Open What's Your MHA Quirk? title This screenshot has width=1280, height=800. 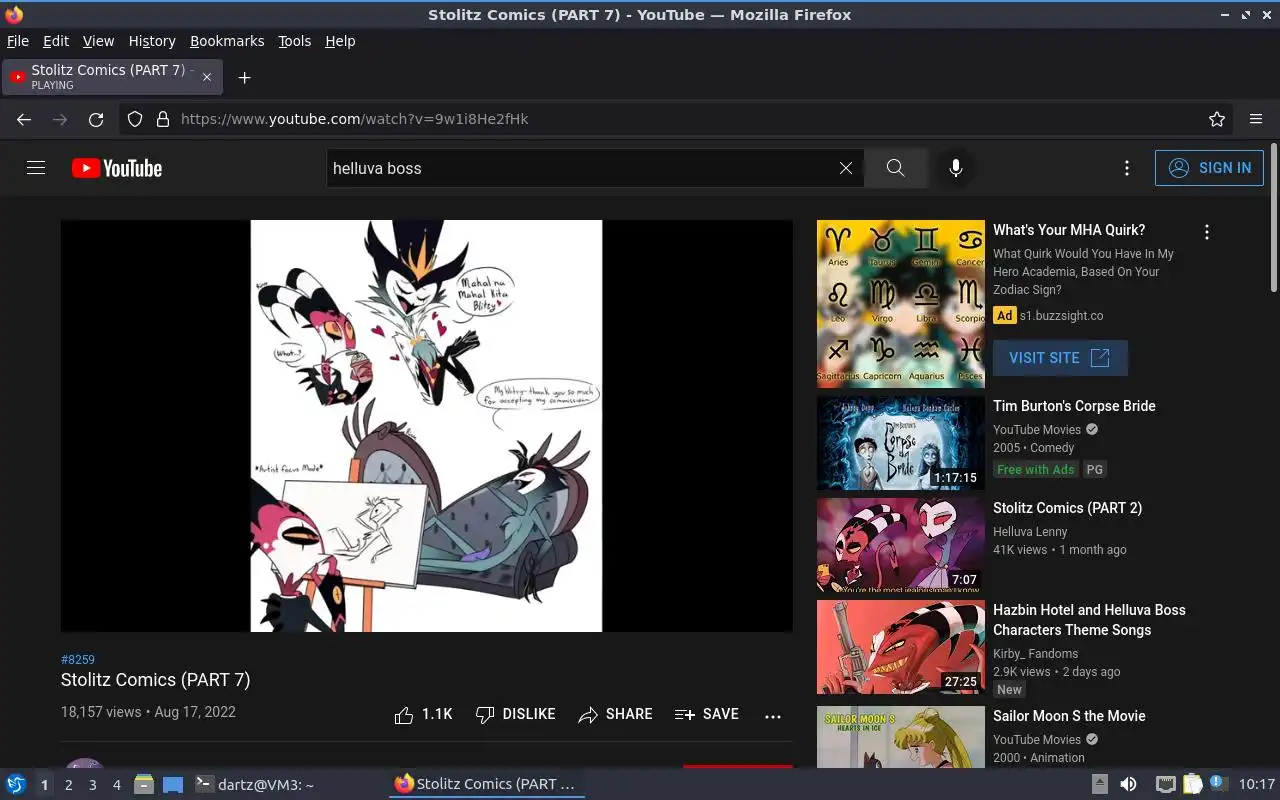[1069, 230]
